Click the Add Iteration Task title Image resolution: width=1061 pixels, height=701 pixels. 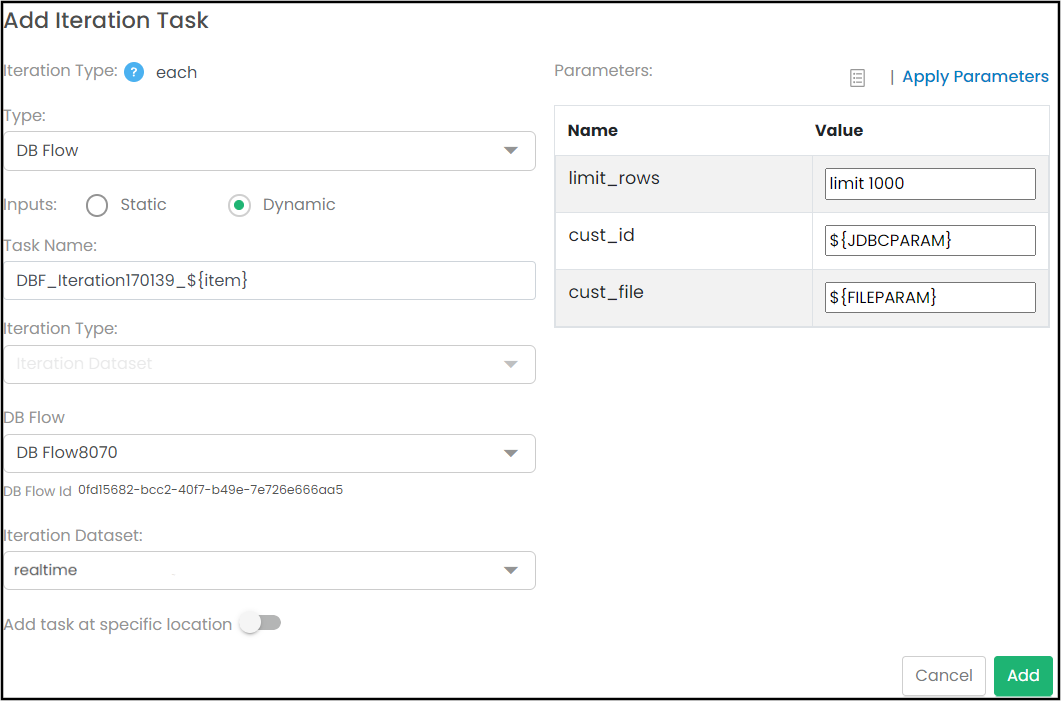[106, 21]
